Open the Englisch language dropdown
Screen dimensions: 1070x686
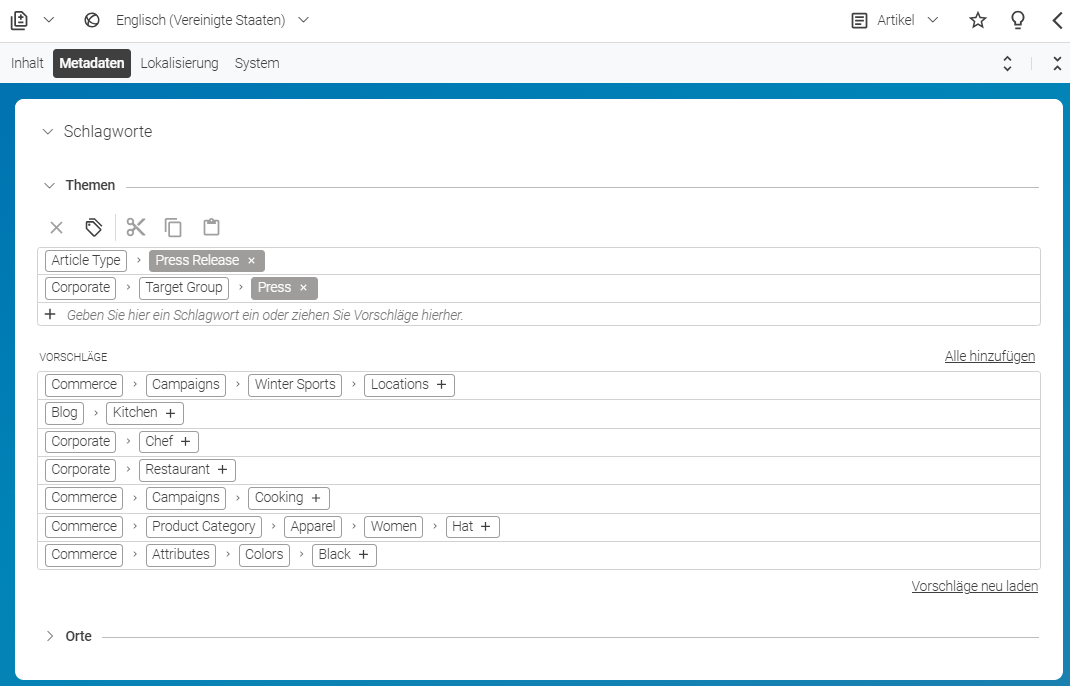click(x=304, y=20)
